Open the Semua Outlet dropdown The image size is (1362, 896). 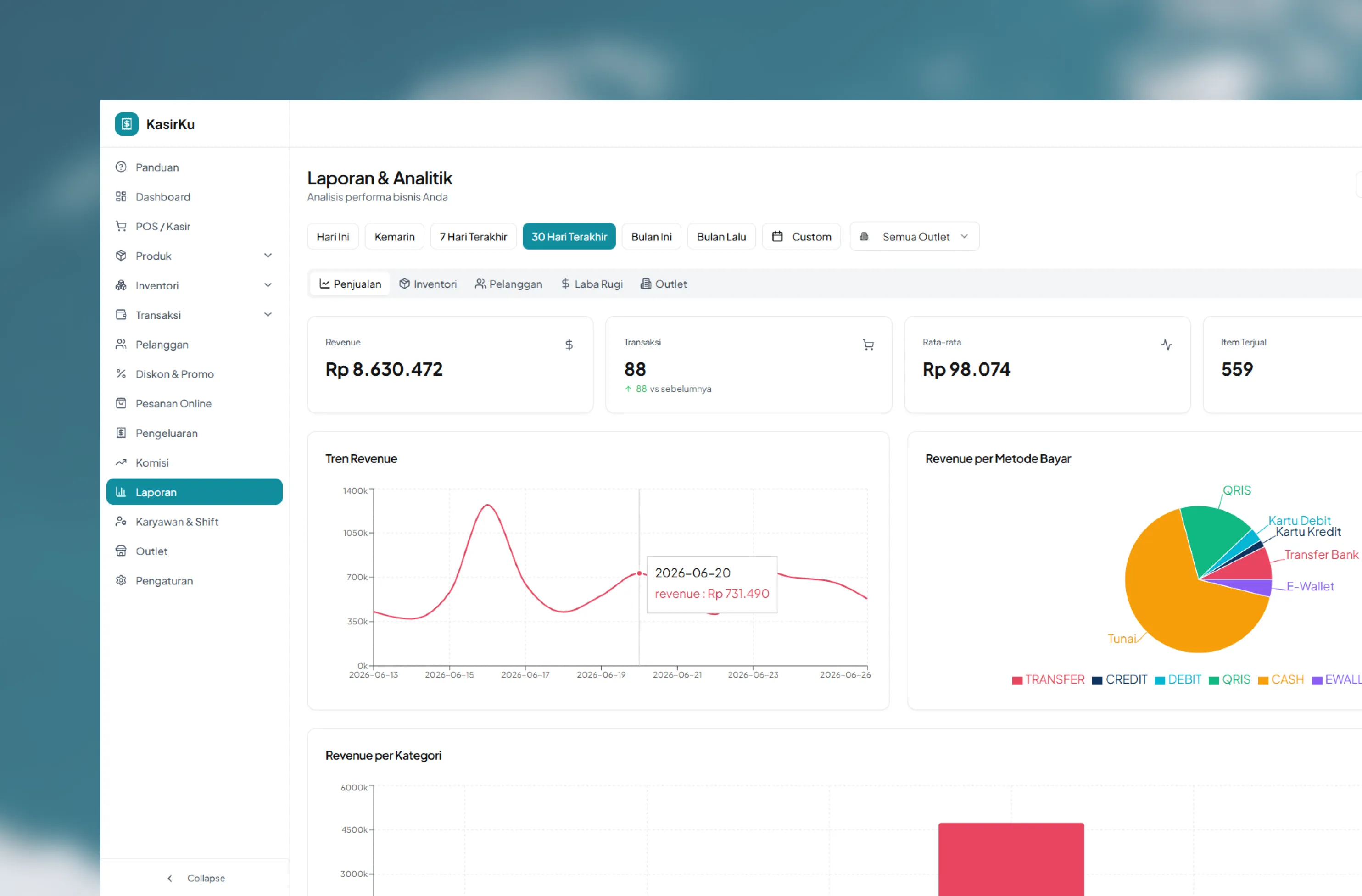(915, 236)
